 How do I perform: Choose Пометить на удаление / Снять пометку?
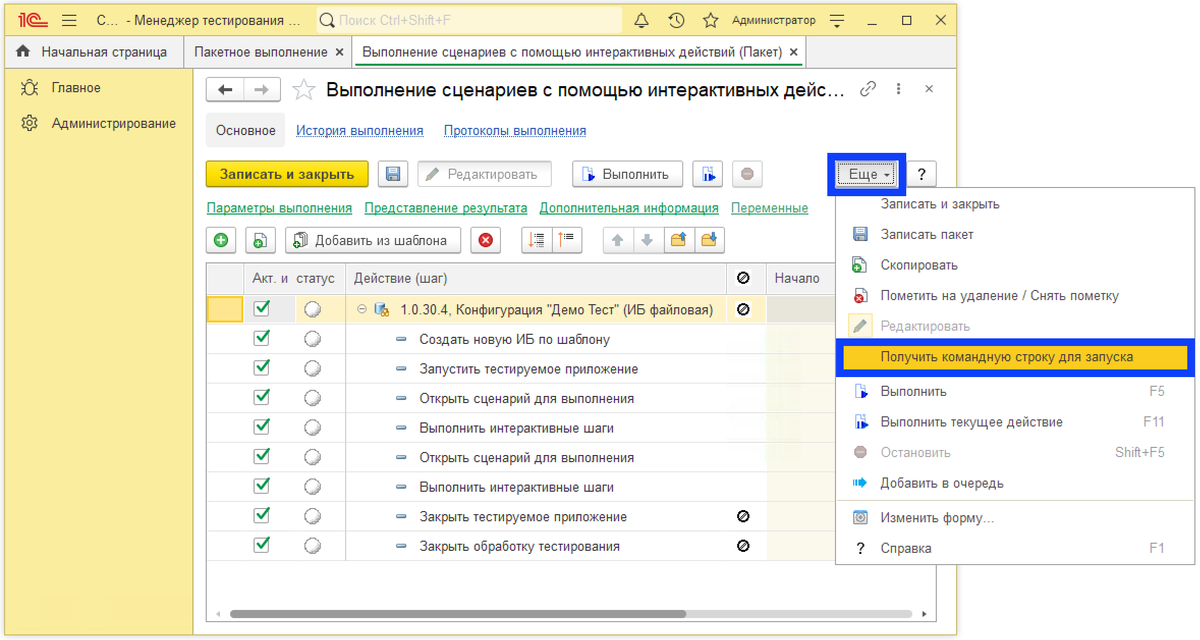tap(1016, 296)
